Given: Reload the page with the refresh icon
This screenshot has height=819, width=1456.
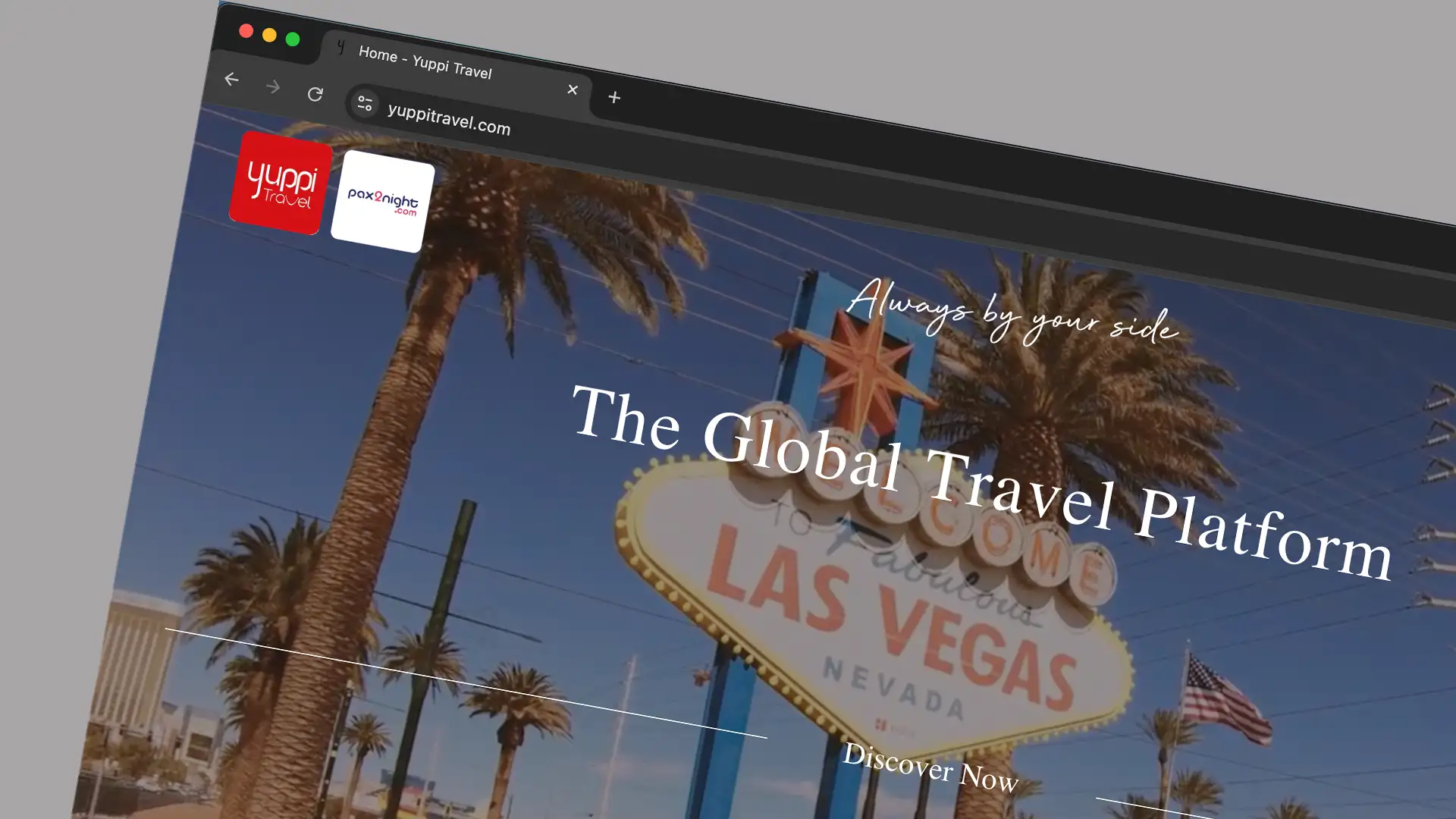Looking at the screenshot, I should [x=315, y=94].
